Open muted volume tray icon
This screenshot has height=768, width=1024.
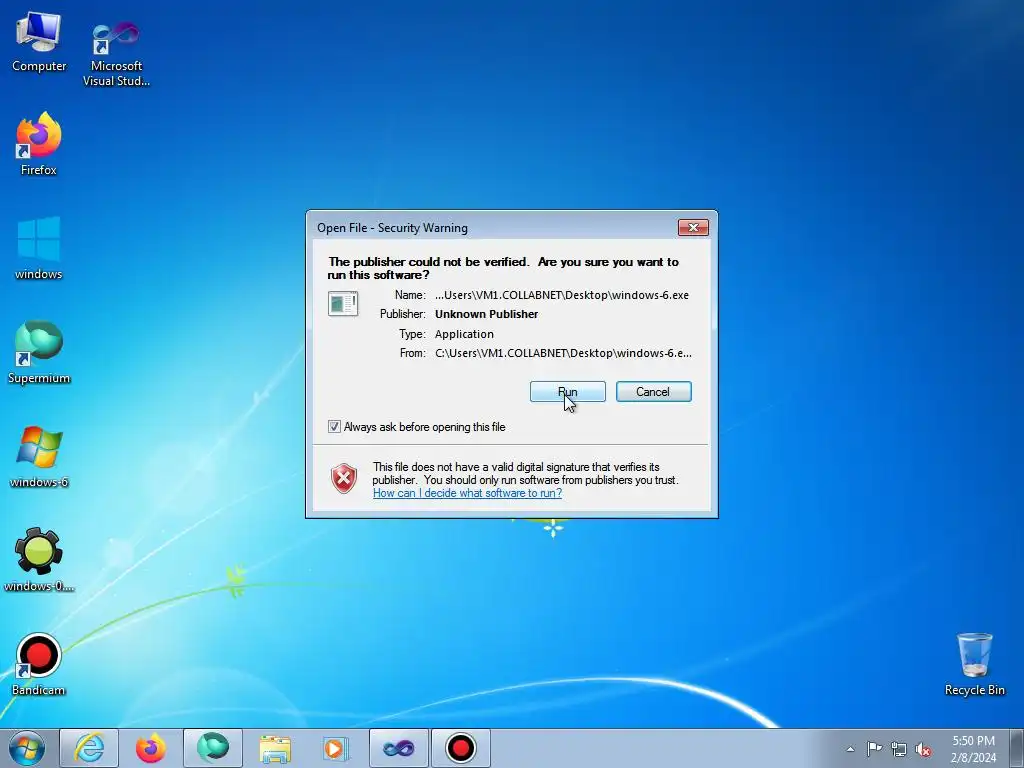(x=923, y=749)
